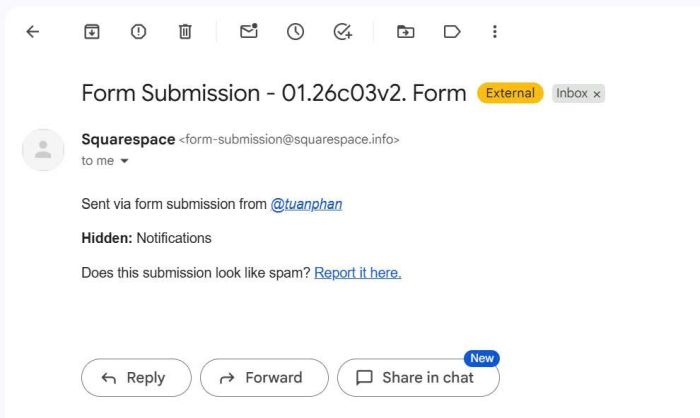
Task: Mark the email as unread
Action: pos(249,32)
